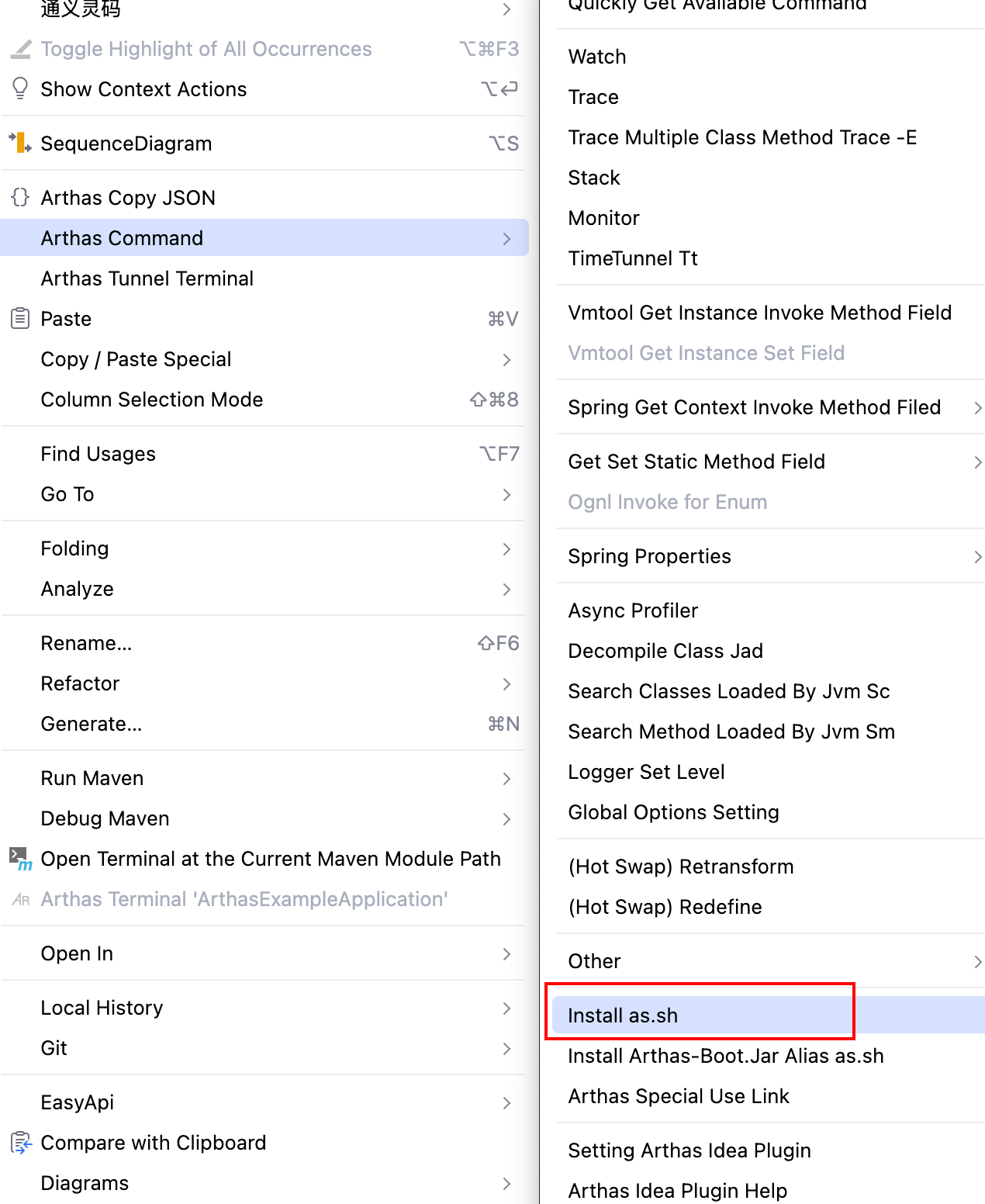Select Install as.sh menu item

623,1015
